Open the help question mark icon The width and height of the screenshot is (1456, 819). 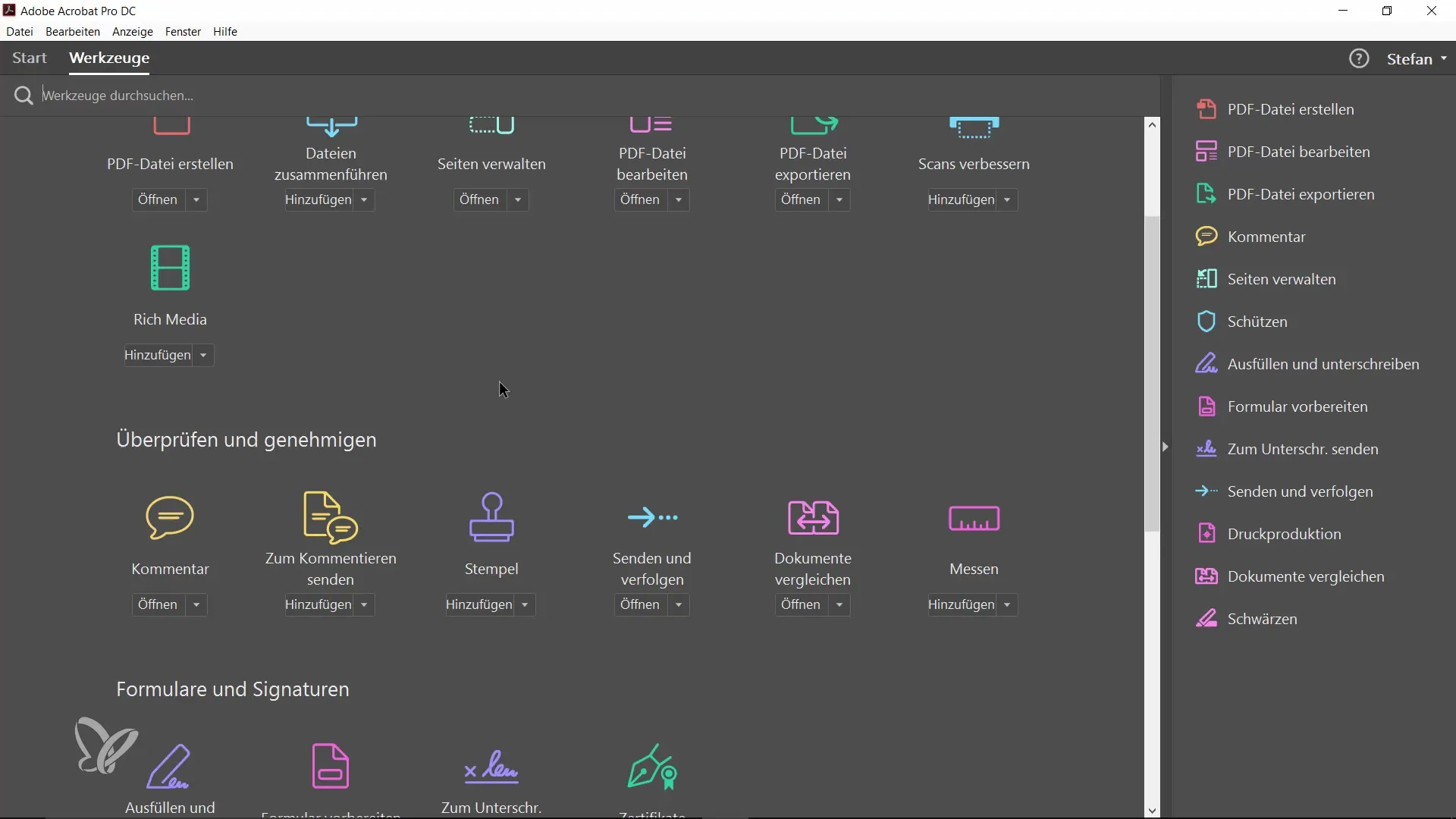click(1359, 58)
